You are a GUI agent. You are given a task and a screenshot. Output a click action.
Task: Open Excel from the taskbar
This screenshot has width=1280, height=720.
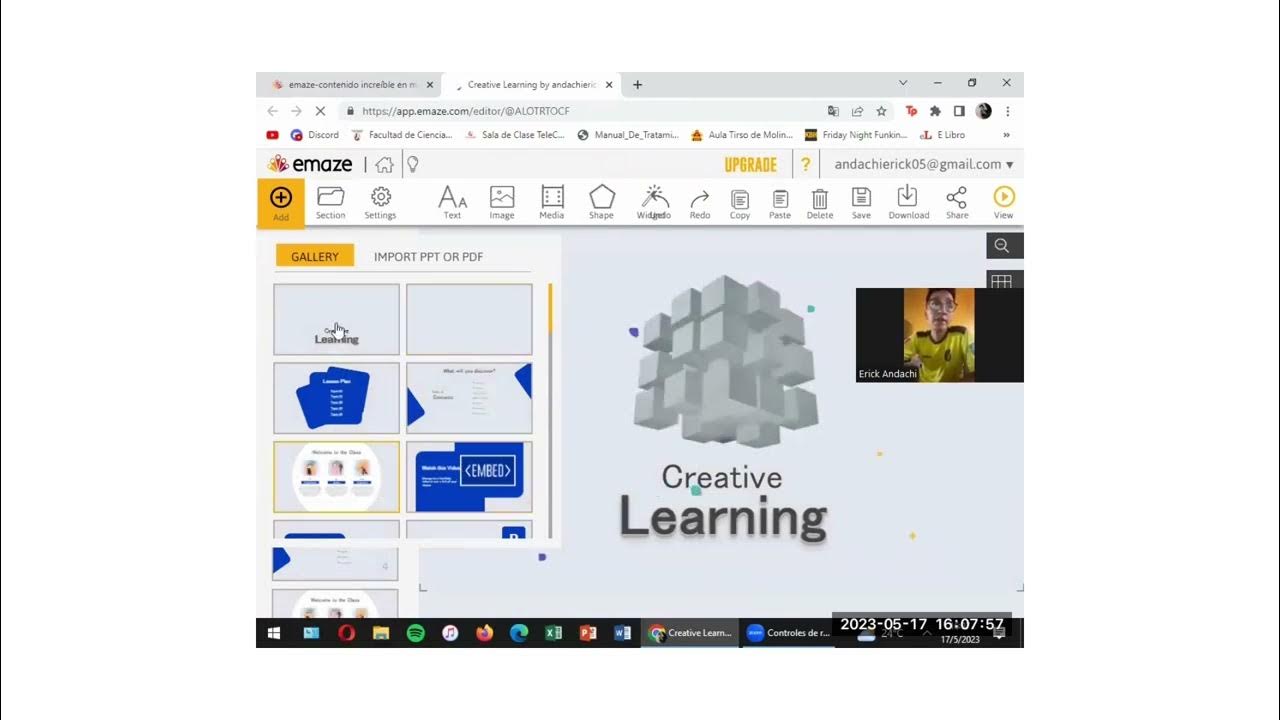(553, 633)
